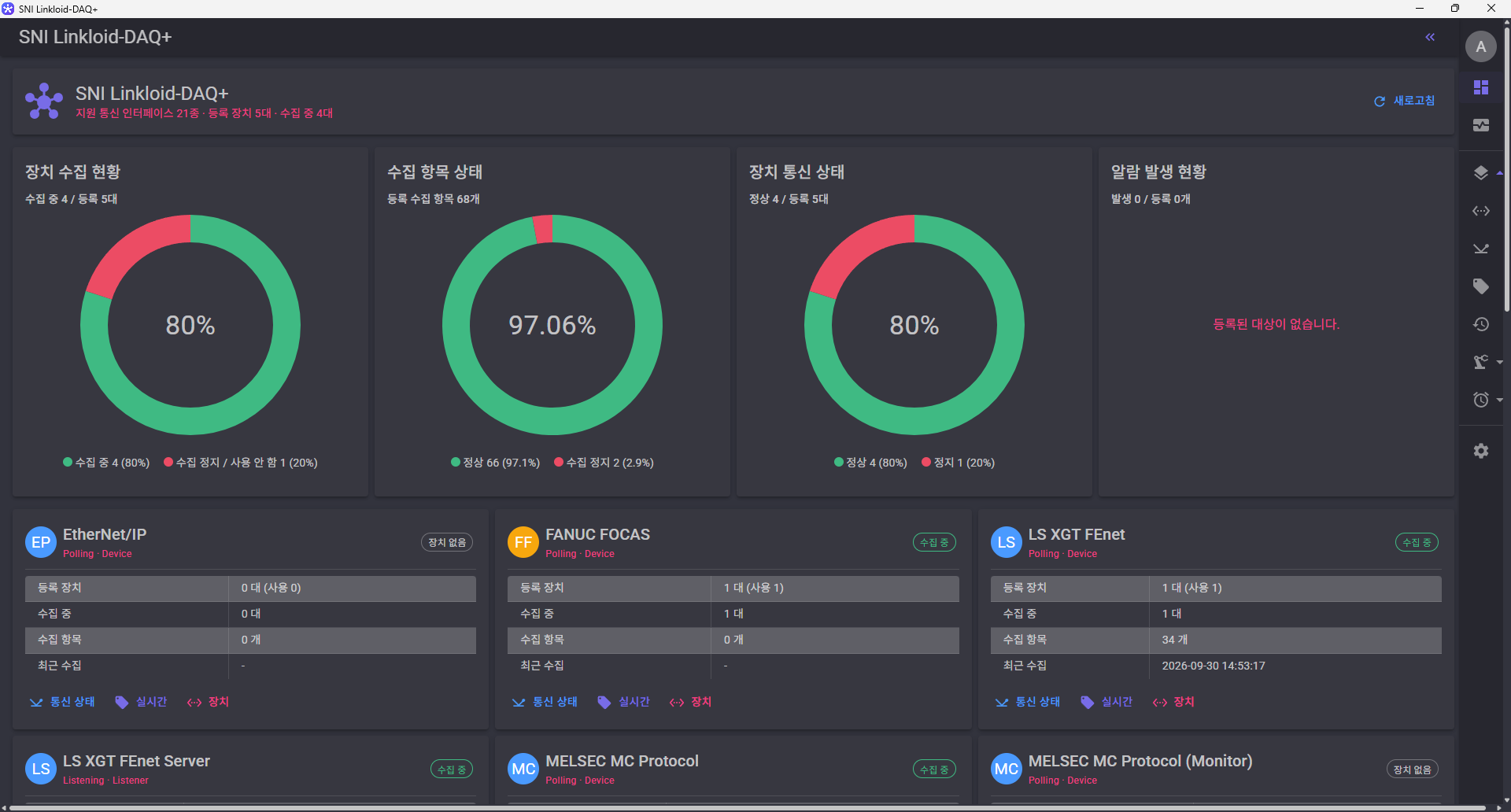Image resolution: width=1511 pixels, height=812 pixels.
Task: Open 장치 link for LS XGT FEnet
Action: click(1173, 702)
